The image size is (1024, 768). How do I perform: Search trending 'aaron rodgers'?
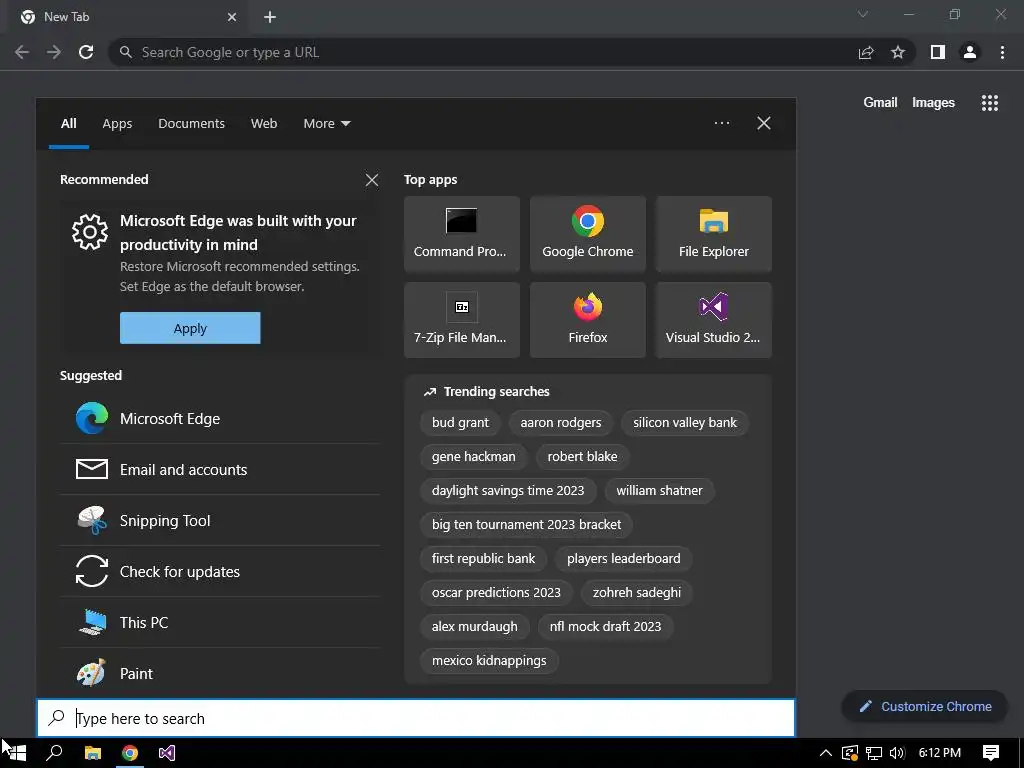(x=560, y=423)
